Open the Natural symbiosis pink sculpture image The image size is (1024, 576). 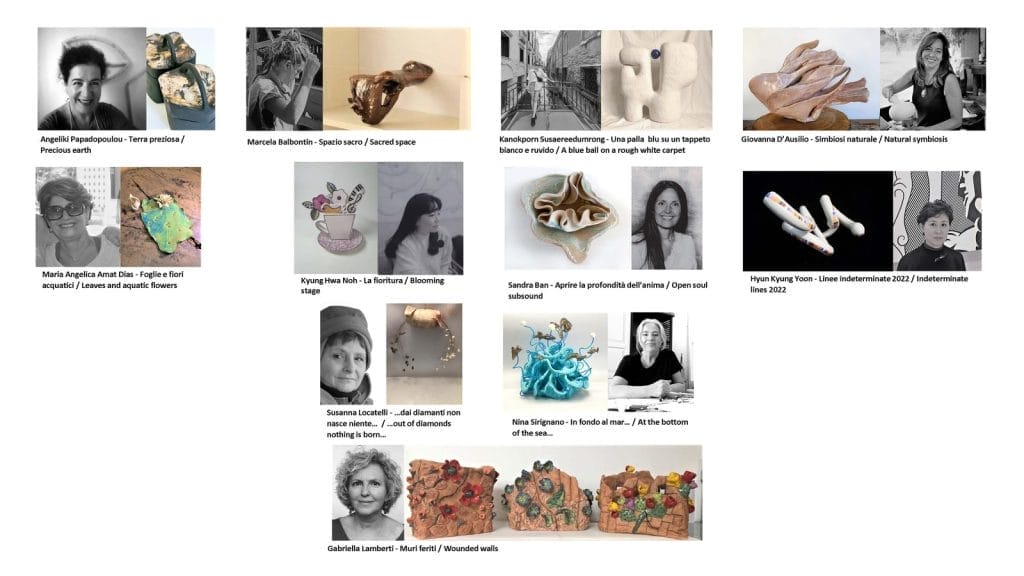(x=811, y=78)
